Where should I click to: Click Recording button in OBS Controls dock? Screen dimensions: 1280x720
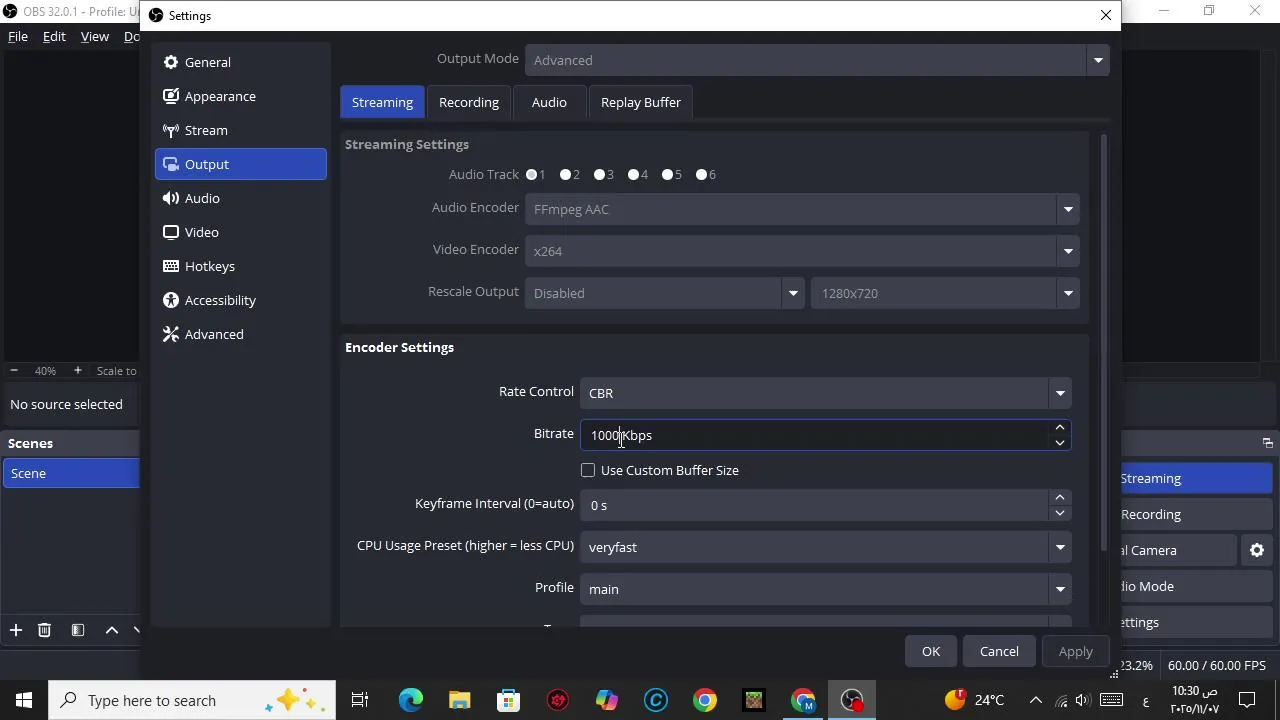coord(1196,514)
